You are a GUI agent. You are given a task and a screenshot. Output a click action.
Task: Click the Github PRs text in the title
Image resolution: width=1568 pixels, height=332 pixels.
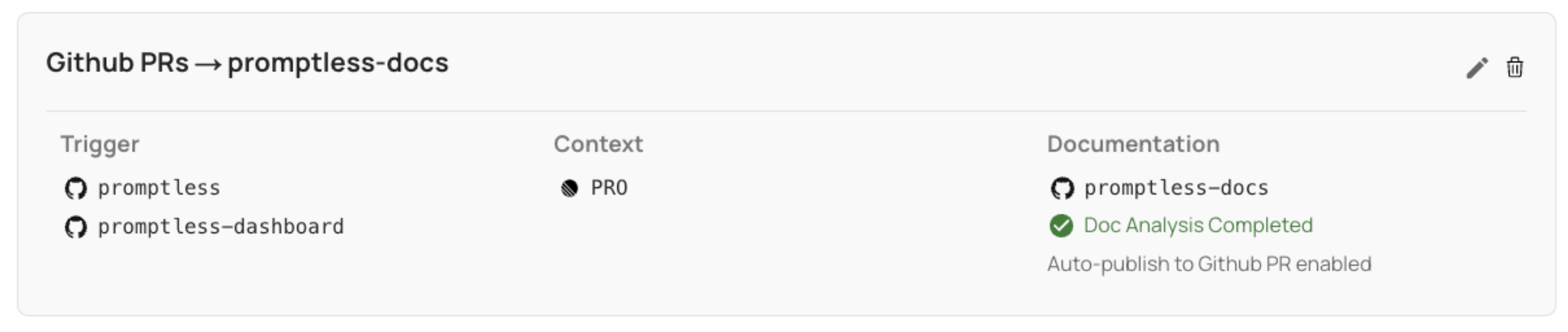pyautogui.click(x=117, y=62)
